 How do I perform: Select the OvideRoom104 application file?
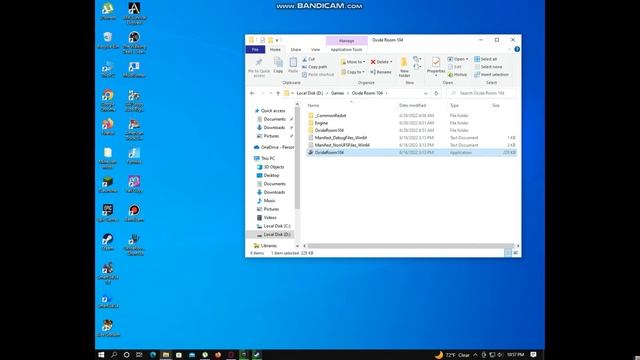click(x=411, y=152)
